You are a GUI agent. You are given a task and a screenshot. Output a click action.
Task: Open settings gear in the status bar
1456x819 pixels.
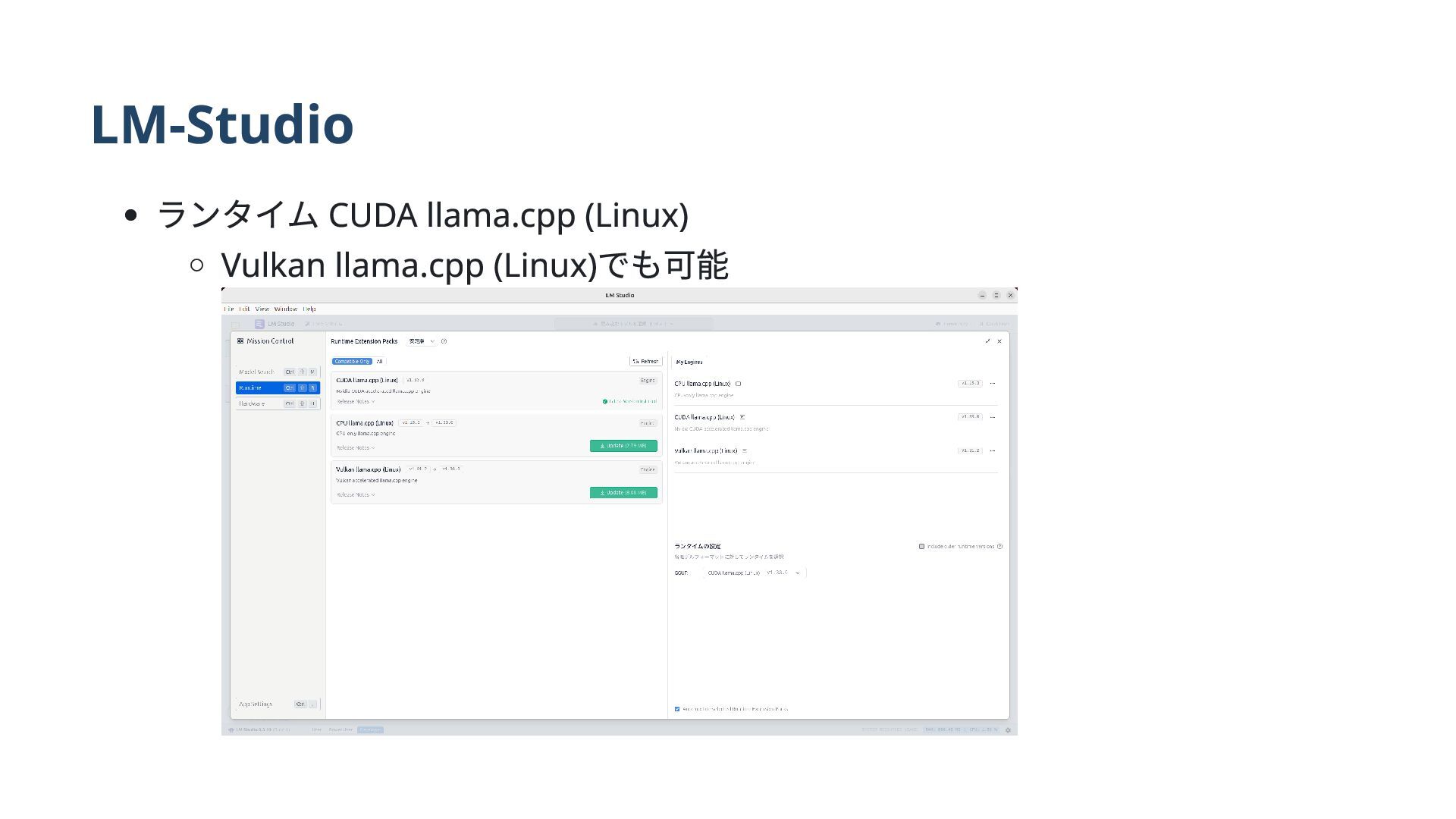1008,730
